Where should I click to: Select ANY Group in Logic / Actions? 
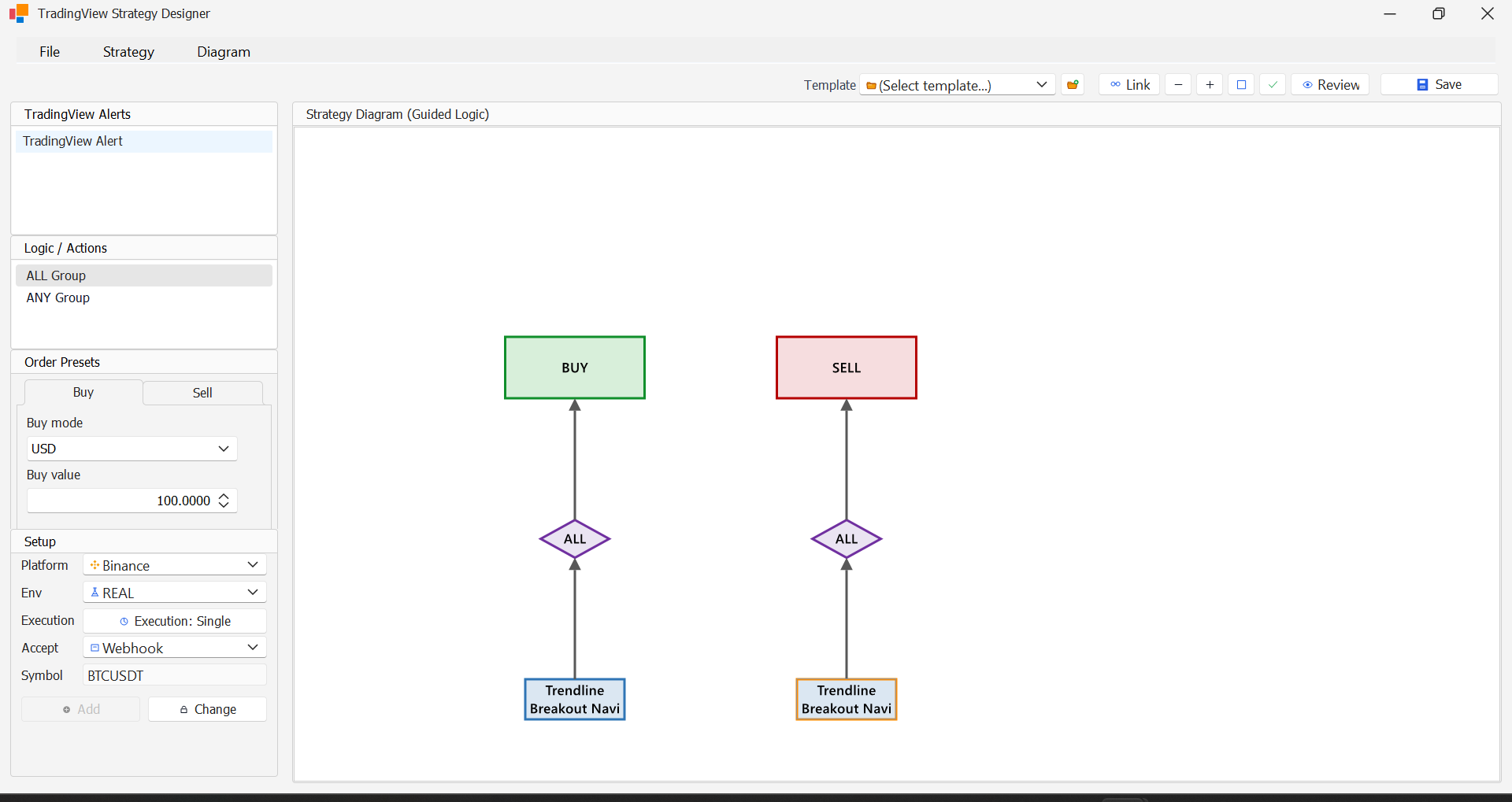(144, 298)
